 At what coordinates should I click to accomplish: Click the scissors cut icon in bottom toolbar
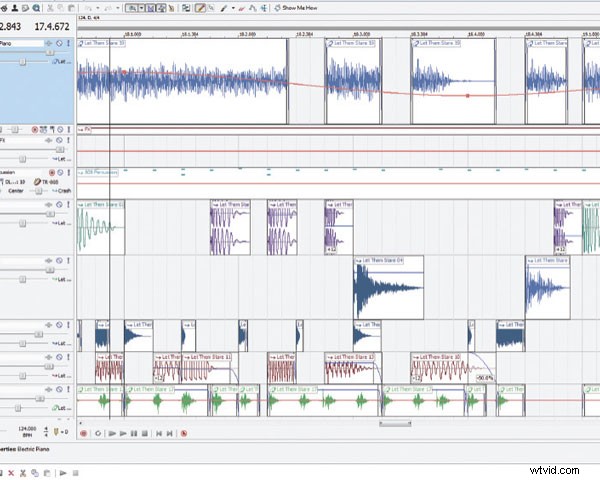(x=23, y=473)
